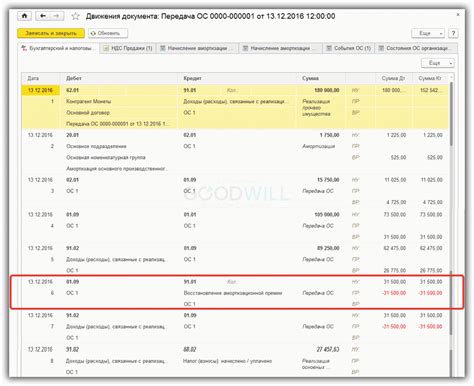Navigate back with the left arrow
Viewport: 474px width, 386px height.
coord(42,16)
